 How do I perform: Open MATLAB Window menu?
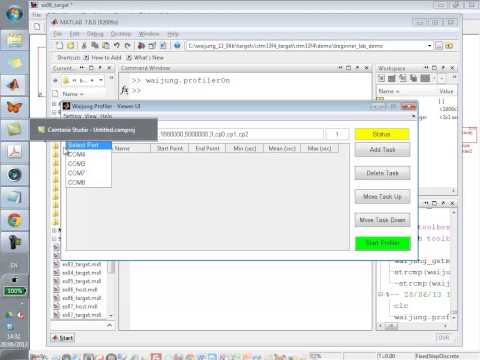pos(149,34)
